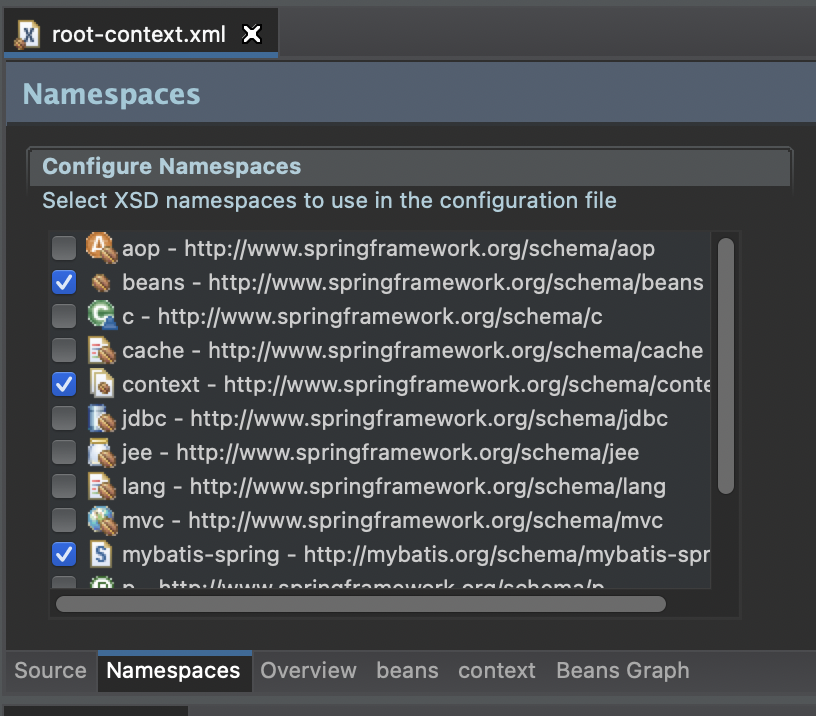816x716 pixels.
Task: Click the mybatis-spring namespace icon
Action: coord(101,554)
